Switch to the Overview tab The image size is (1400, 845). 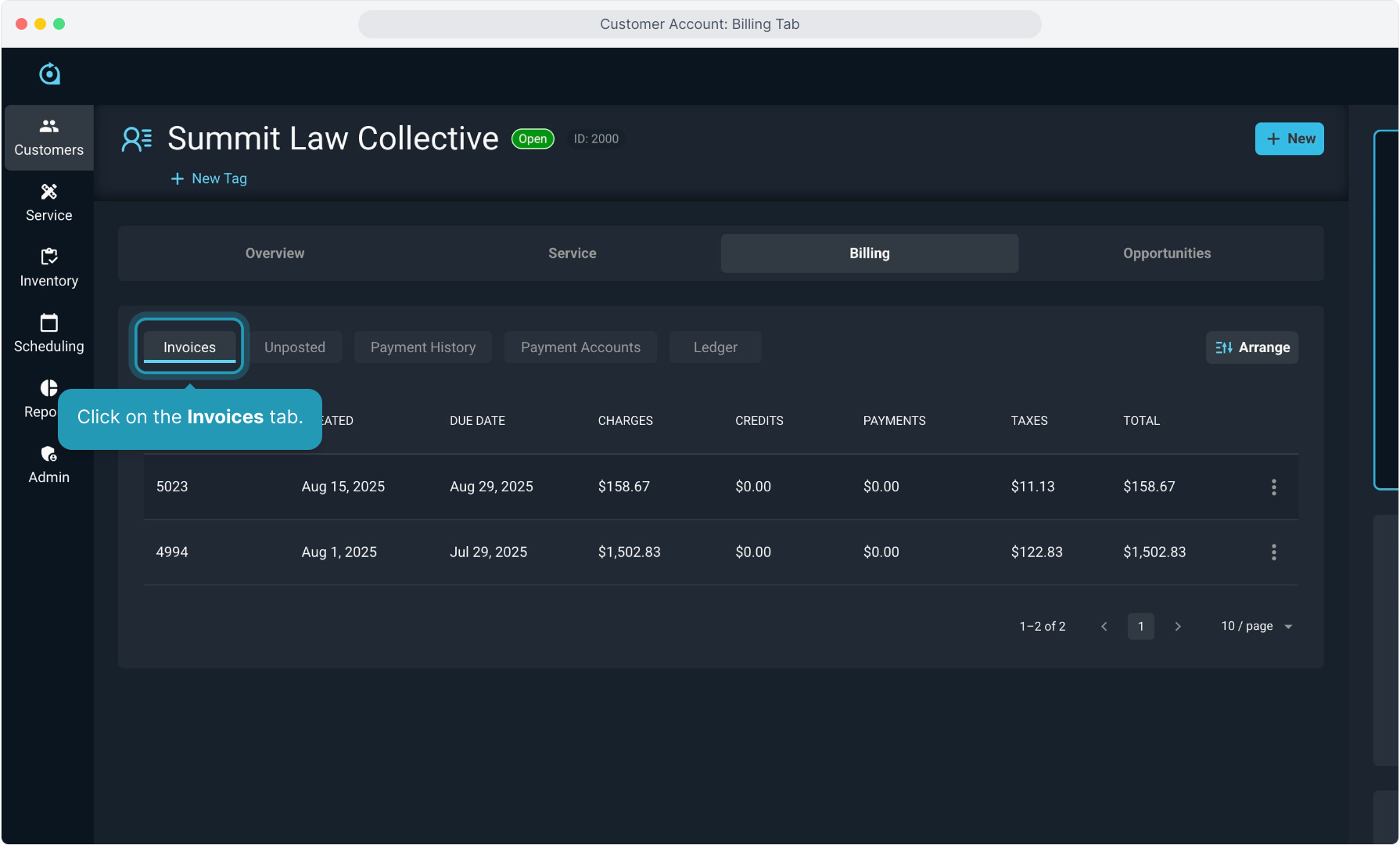[275, 253]
